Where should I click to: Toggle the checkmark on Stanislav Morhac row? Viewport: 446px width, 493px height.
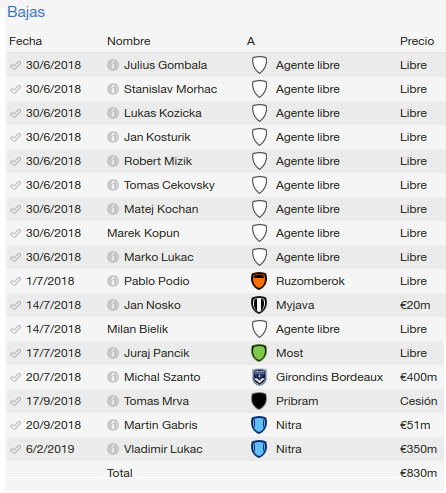tap(15, 89)
